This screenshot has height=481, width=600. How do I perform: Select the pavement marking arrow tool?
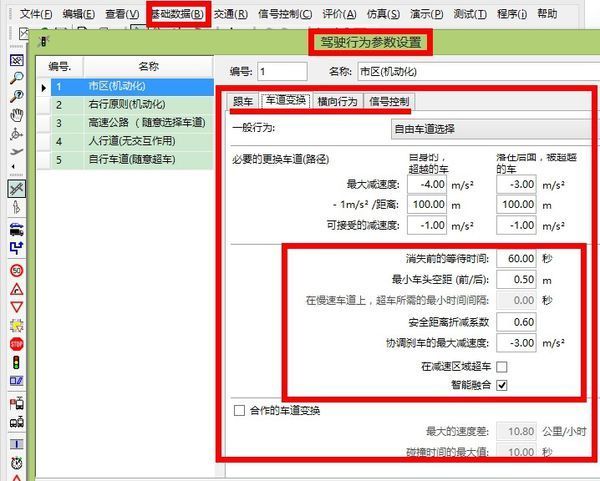[x=16, y=207]
